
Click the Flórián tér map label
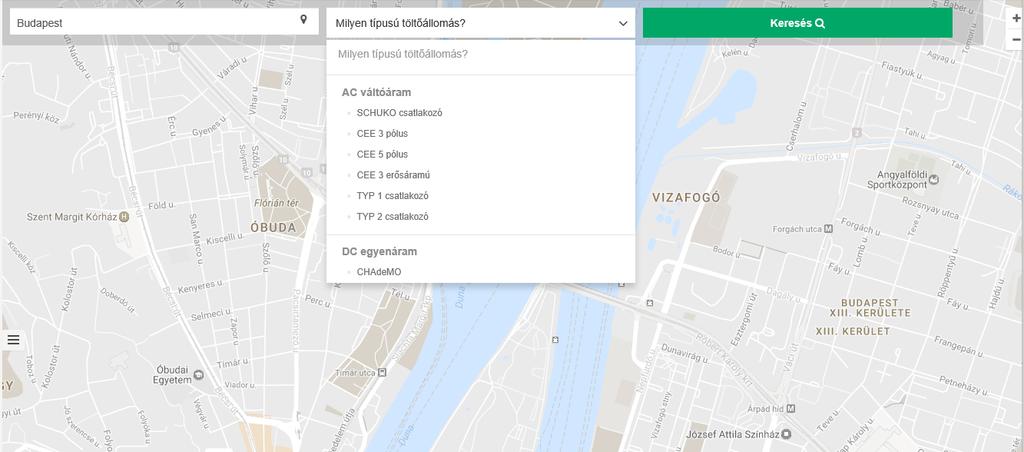click(x=276, y=203)
